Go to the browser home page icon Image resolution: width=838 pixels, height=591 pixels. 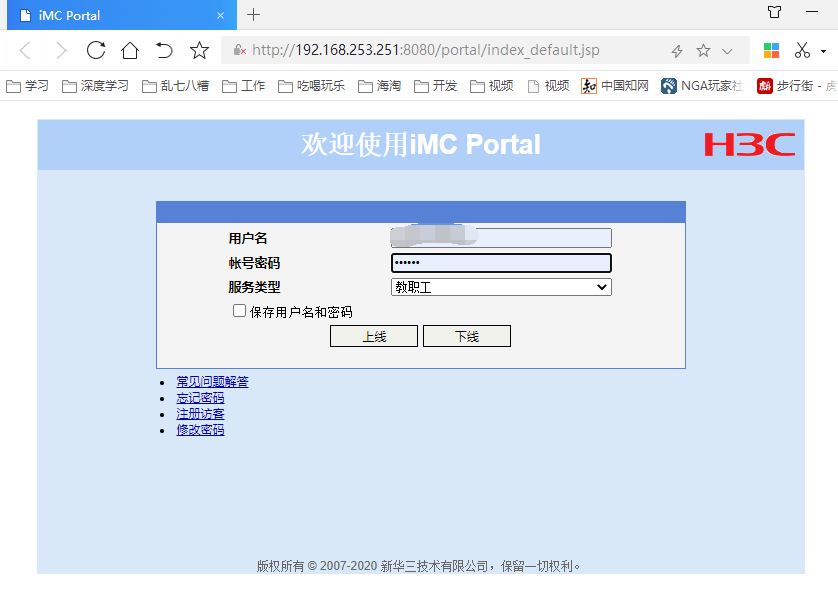130,50
